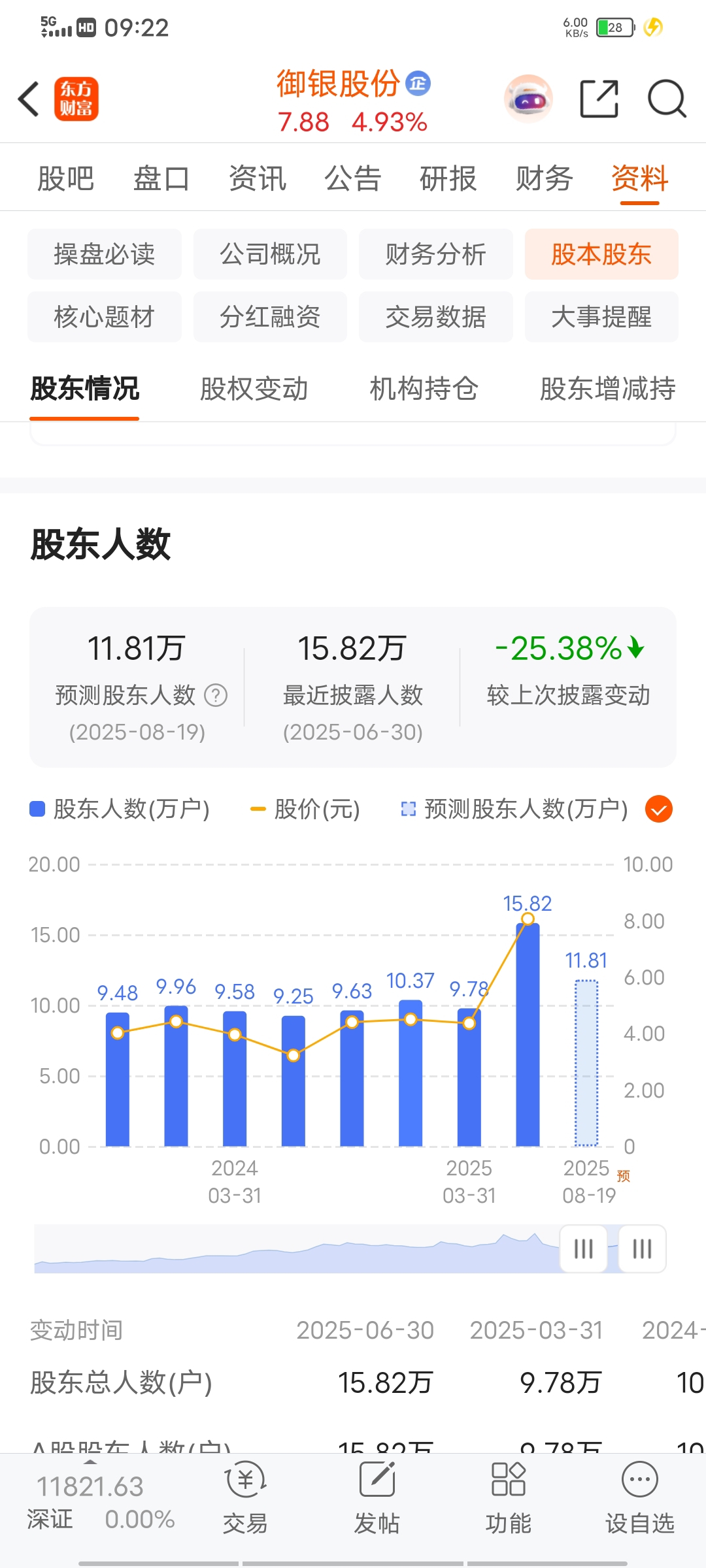
Task: Tap the robot assistant avatar icon
Action: tap(528, 99)
